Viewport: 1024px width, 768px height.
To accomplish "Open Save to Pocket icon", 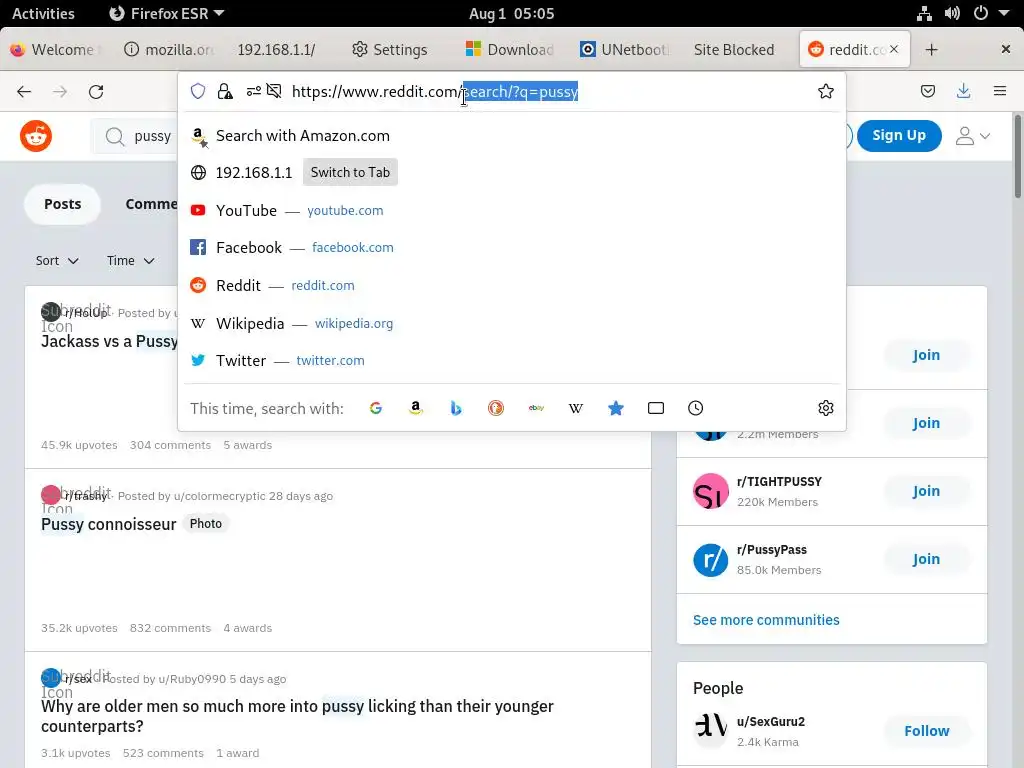I will click(927, 91).
